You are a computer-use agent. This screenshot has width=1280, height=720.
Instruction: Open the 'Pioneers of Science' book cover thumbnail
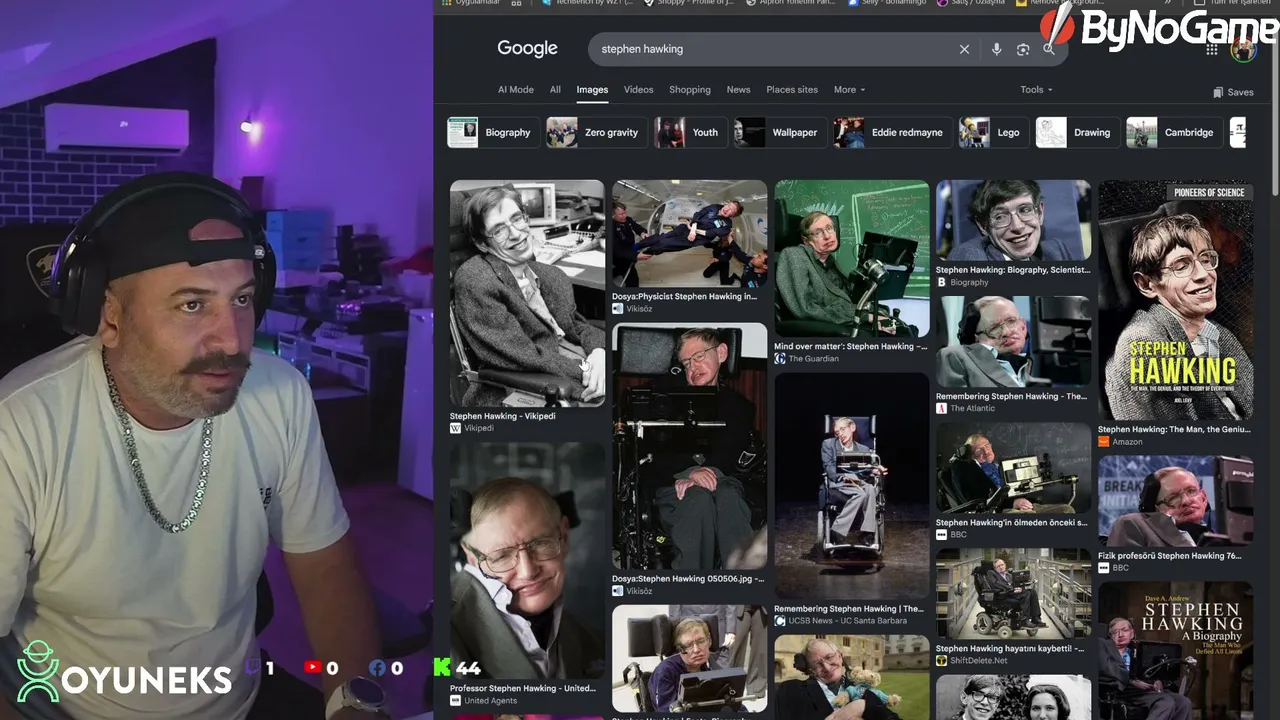pyautogui.click(x=1175, y=300)
